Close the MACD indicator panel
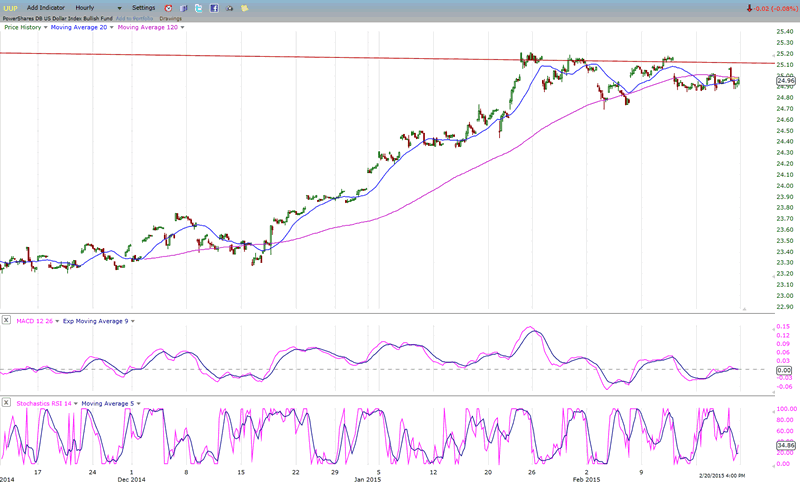This screenshot has height=482, width=800. tap(6, 321)
